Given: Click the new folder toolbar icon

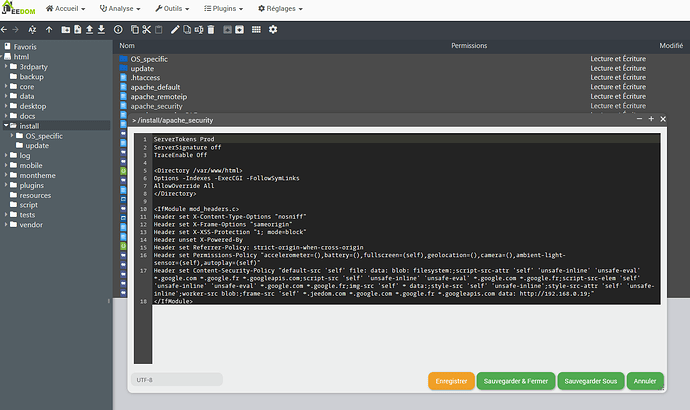Looking at the screenshot, I should click(x=66, y=29).
